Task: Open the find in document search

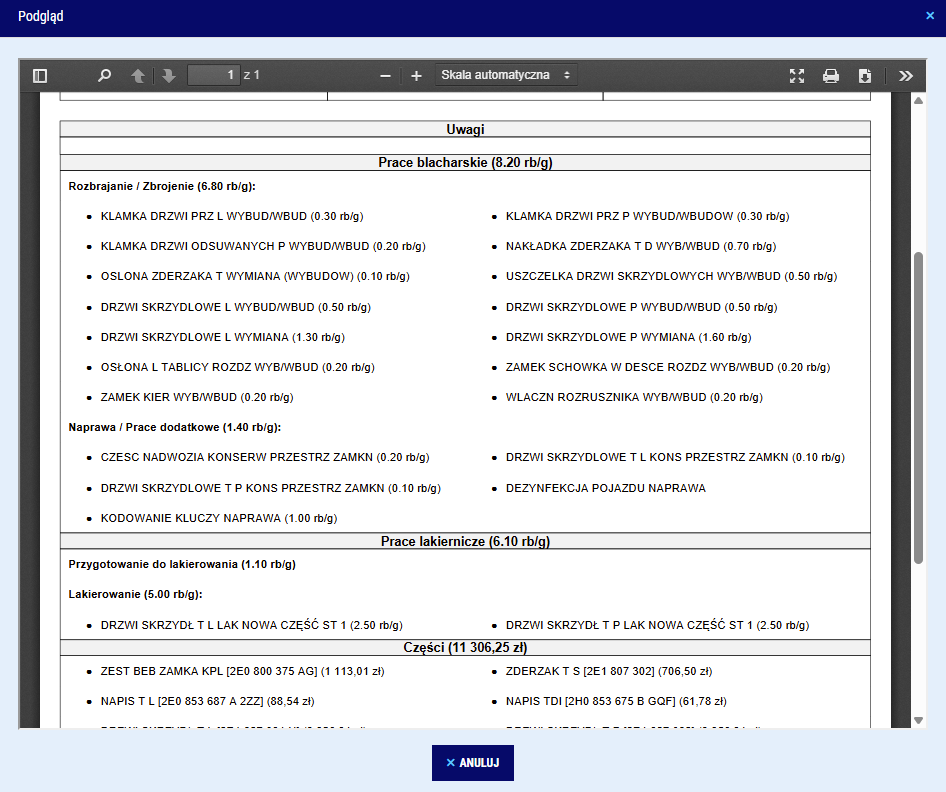Action: 104,76
